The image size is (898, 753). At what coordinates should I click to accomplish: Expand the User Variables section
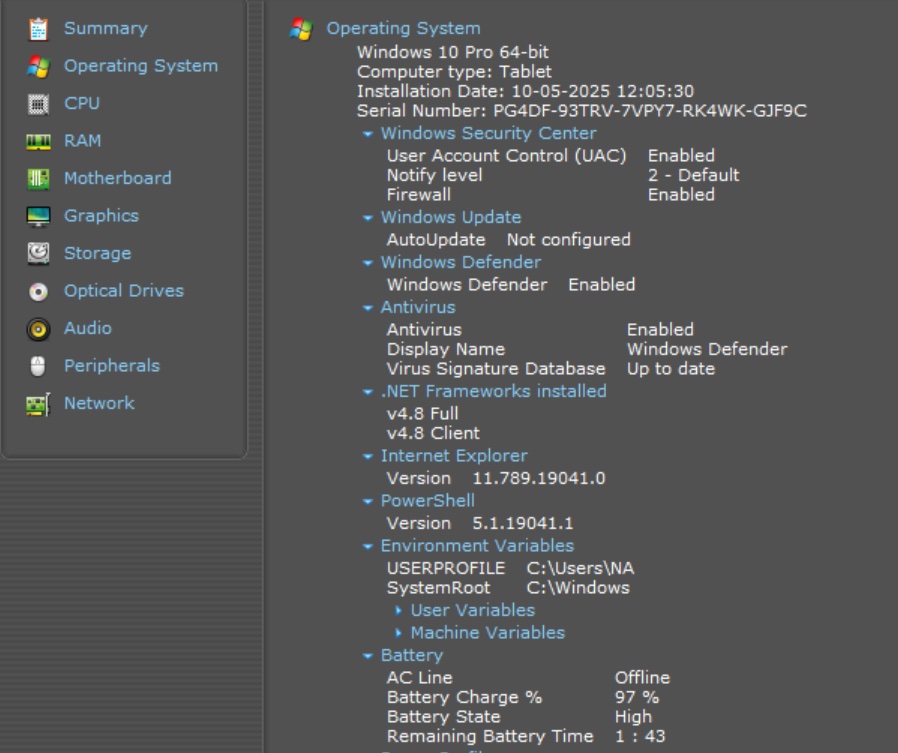[399, 610]
